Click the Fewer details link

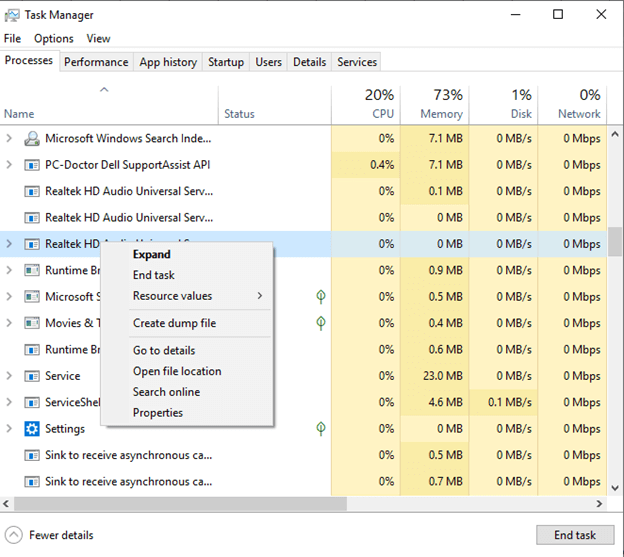coord(61,536)
